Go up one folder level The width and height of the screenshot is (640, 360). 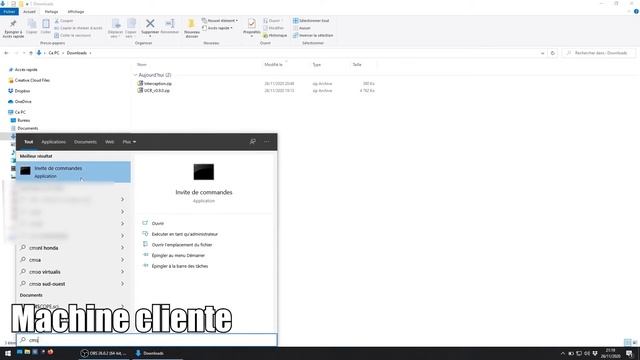(31, 53)
